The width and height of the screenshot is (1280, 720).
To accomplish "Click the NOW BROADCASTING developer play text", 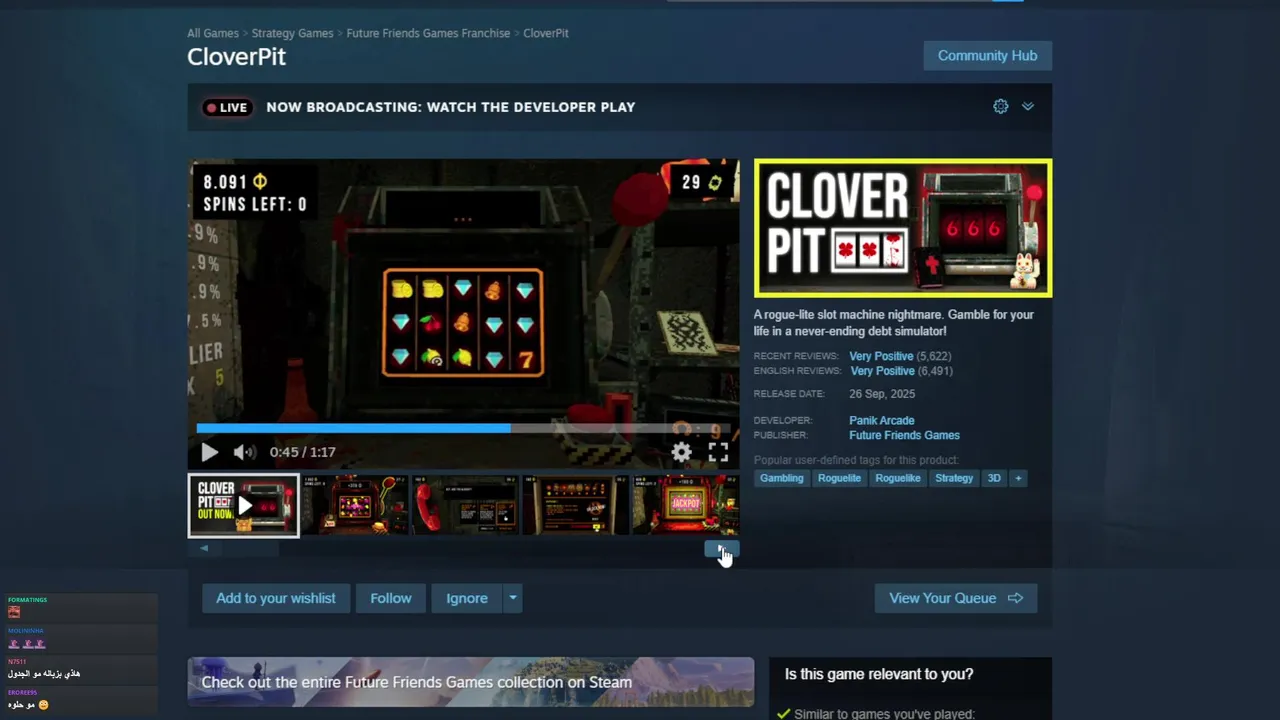I will click(450, 107).
